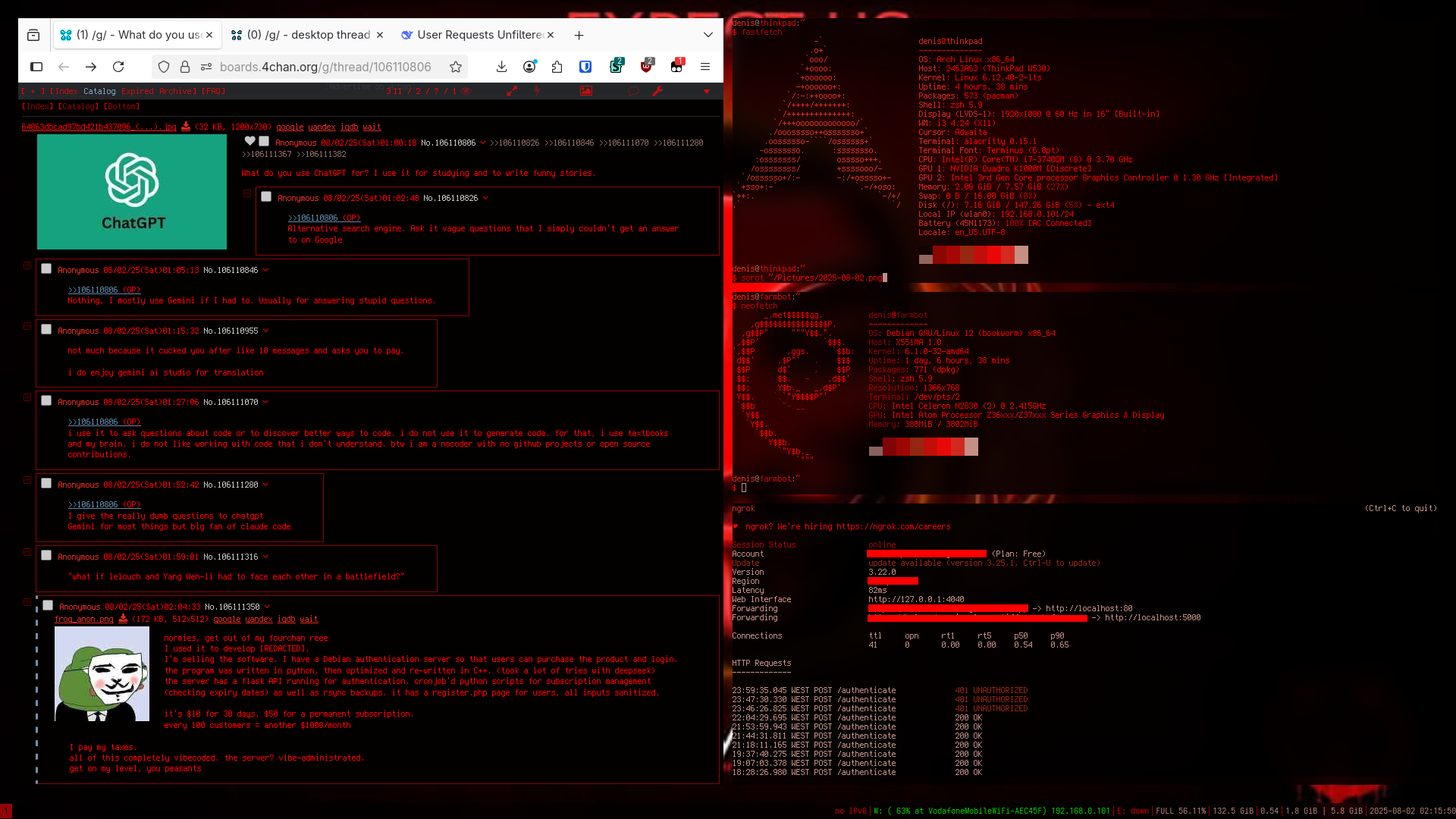Show site security lock info
This screenshot has height=819, width=1456.
[x=185, y=67]
